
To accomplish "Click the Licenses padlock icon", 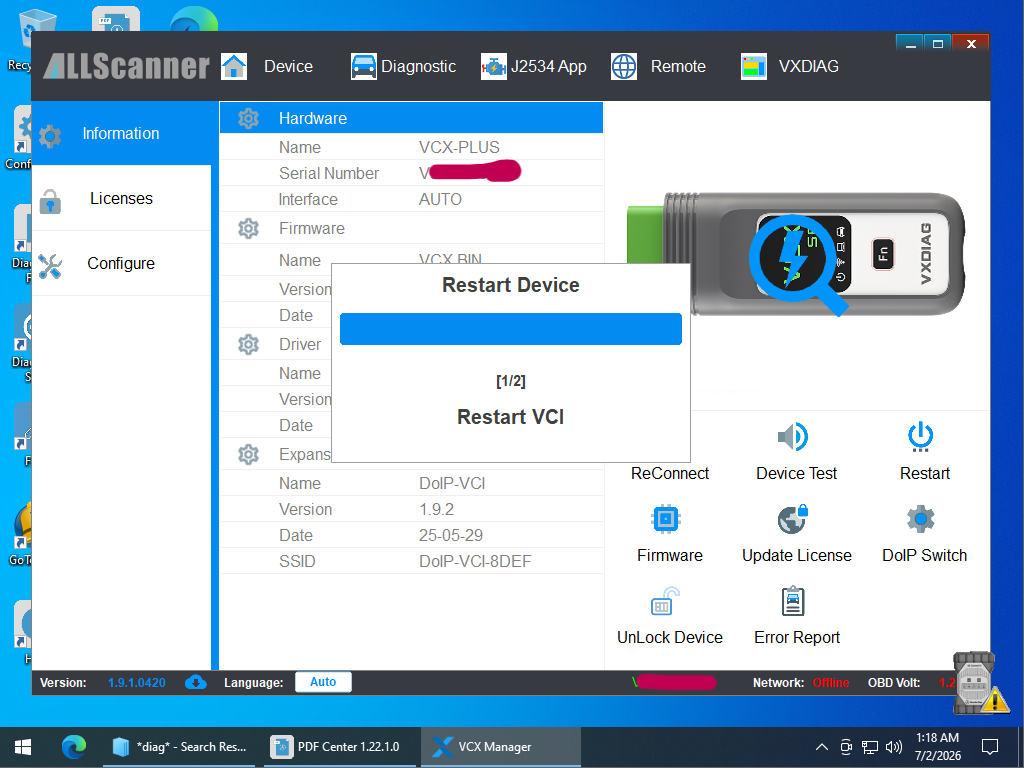I will pos(50,201).
